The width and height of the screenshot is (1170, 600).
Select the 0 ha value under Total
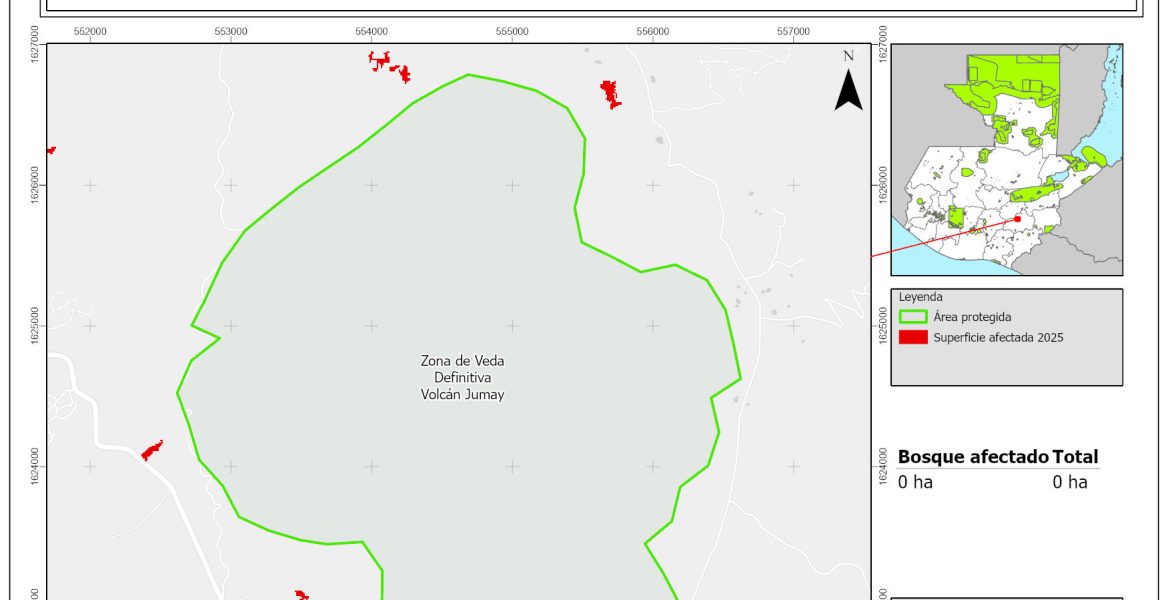[x=1069, y=482]
